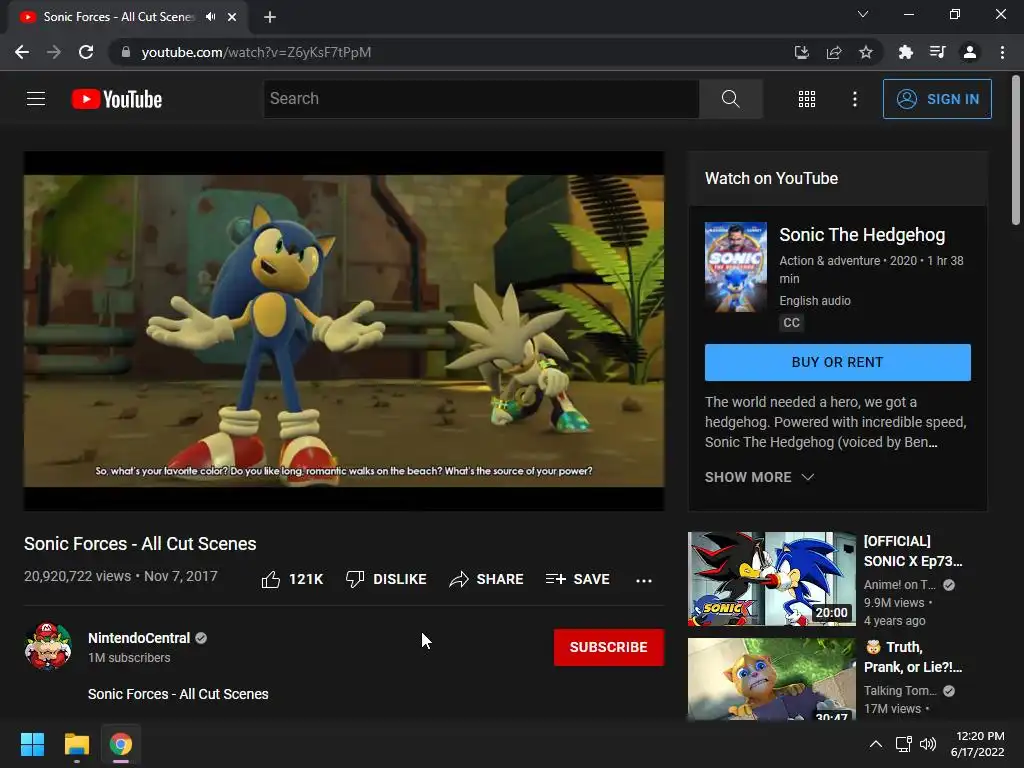Viewport: 1024px width, 768px height.
Task: Click the thumbs-down Dislike icon
Action: [355, 579]
